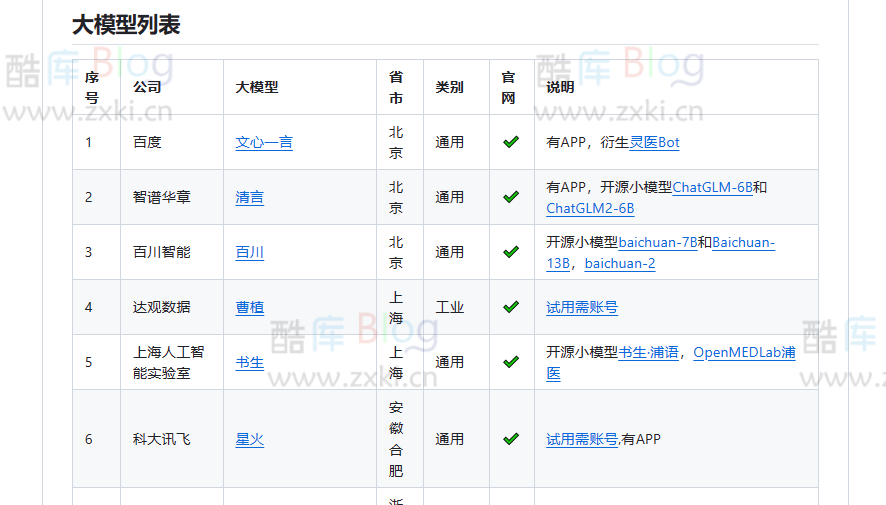The width and height of the screenshot is (886, 505).
Task: Open the Baichuan-13B link
Action: pyautogui.click(x=744, y=242)
